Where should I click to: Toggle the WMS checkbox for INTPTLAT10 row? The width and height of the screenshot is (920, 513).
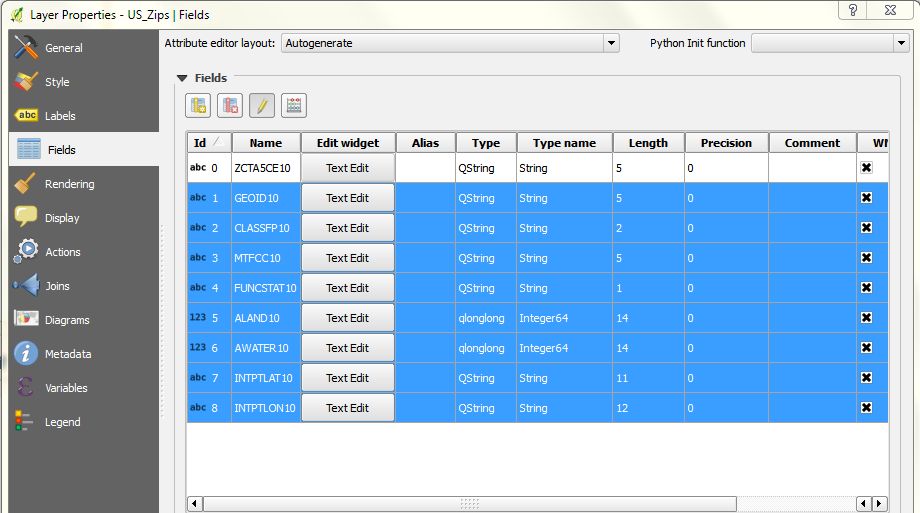click(866, 377)
